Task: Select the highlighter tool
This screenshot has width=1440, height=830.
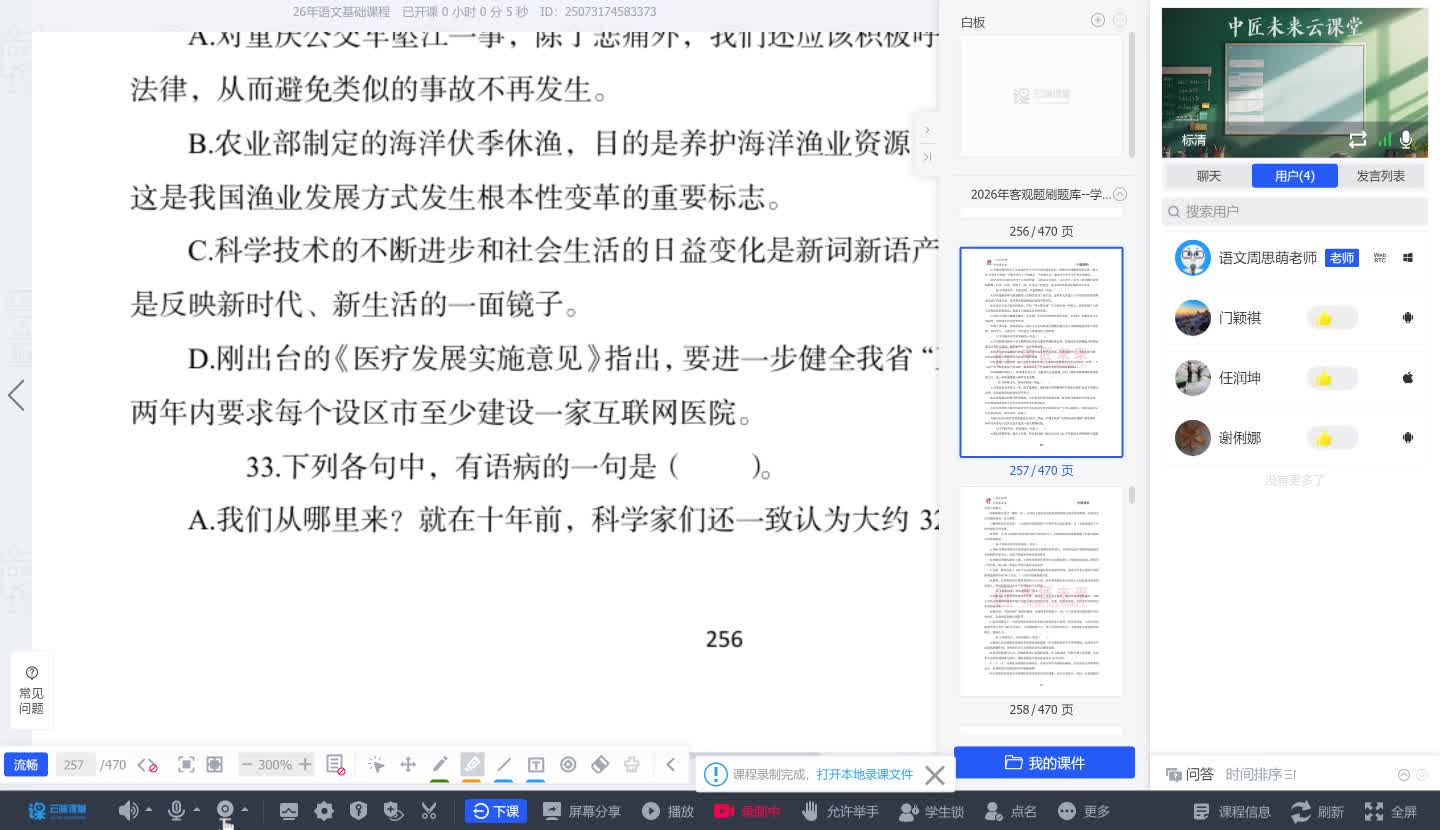Action: pyautogui.click(x=472, y=765)
